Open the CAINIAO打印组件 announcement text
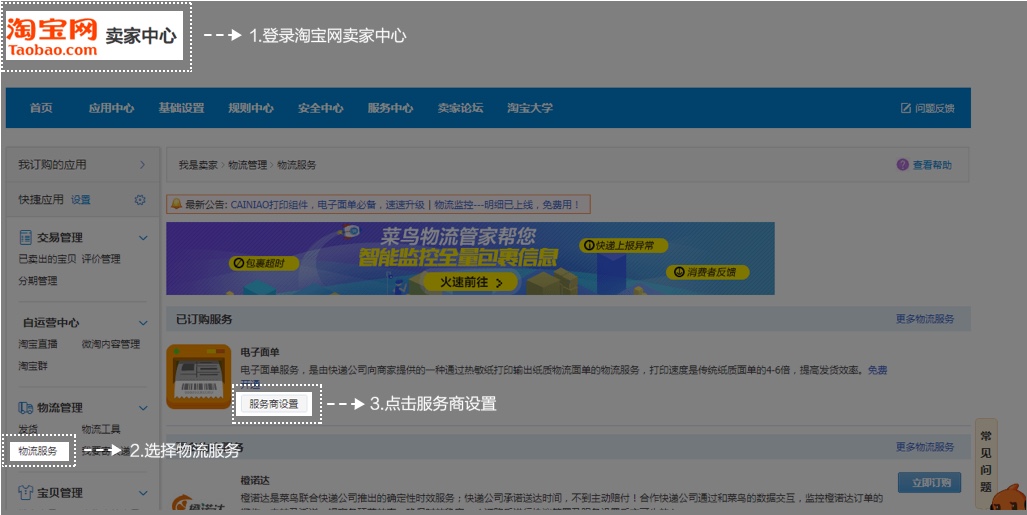This screenshot has height=515, width=1027. pos(327,205)
